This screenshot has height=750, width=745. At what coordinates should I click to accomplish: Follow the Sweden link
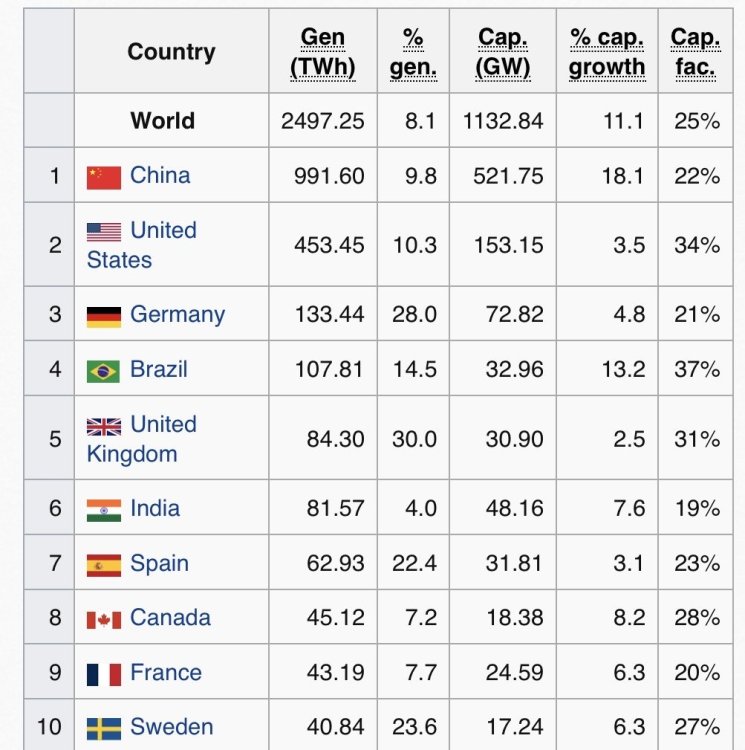tap(171, 727)
